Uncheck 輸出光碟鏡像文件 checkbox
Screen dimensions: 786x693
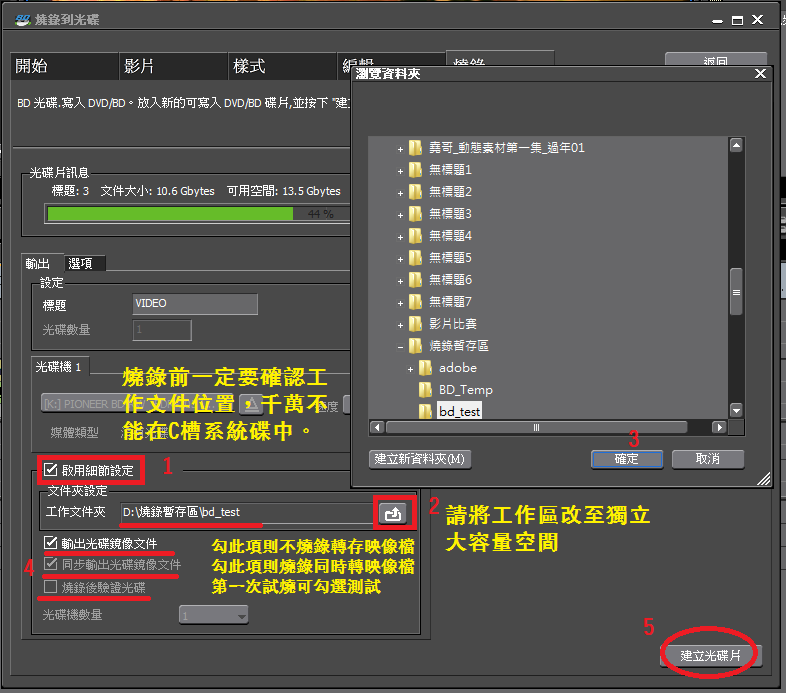tap(51, 542)
